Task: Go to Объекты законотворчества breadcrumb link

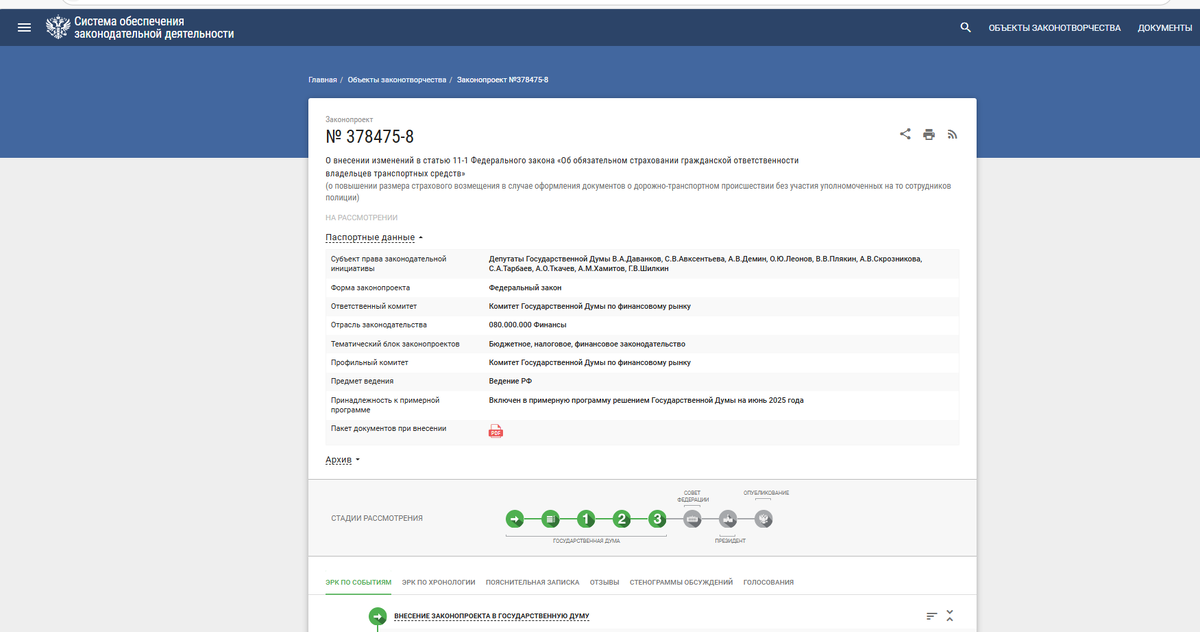Action: click(397, 79)
